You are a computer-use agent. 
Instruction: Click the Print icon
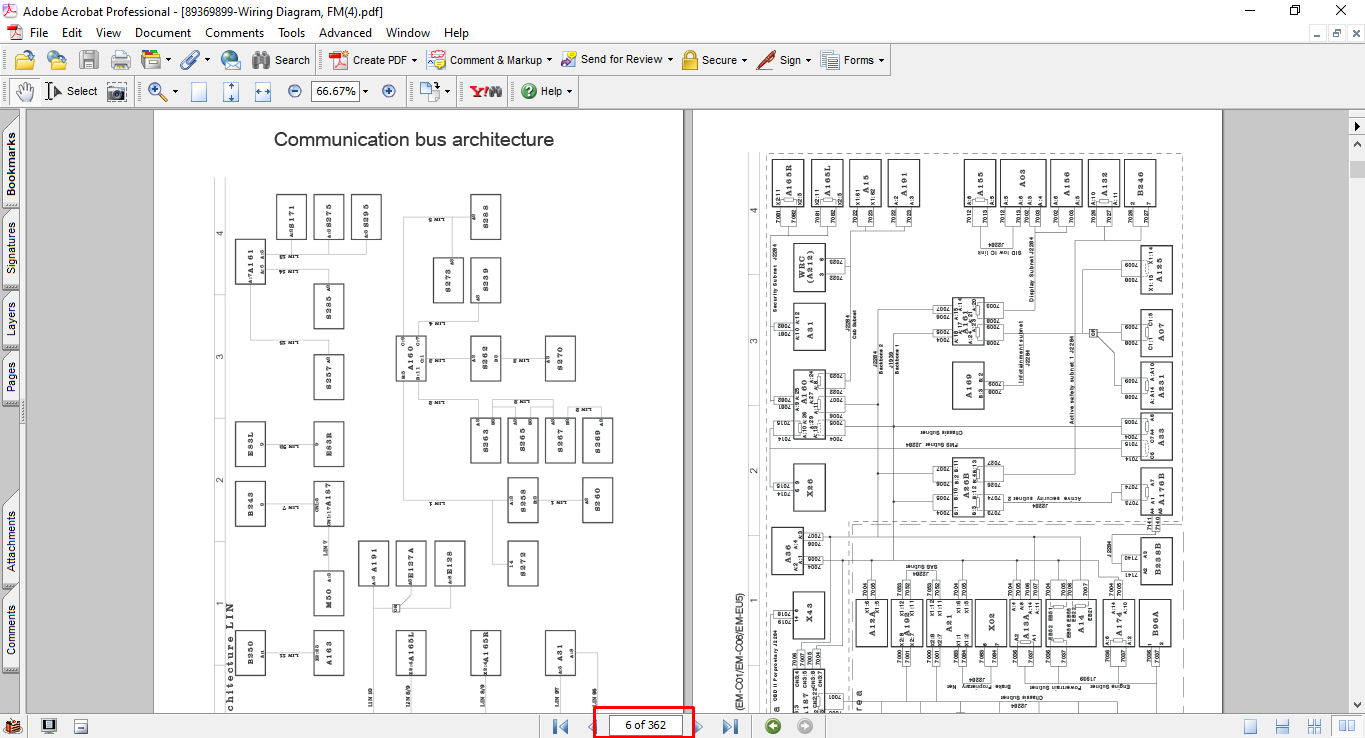[121, 60]
